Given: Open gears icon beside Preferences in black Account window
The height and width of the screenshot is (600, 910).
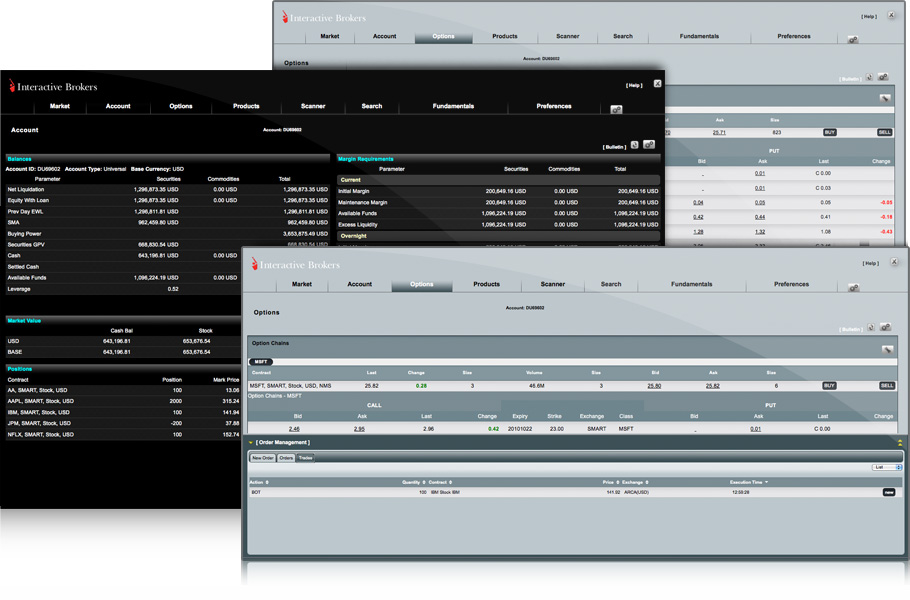Looking at the screenshot, I should [x=616, y=110].
